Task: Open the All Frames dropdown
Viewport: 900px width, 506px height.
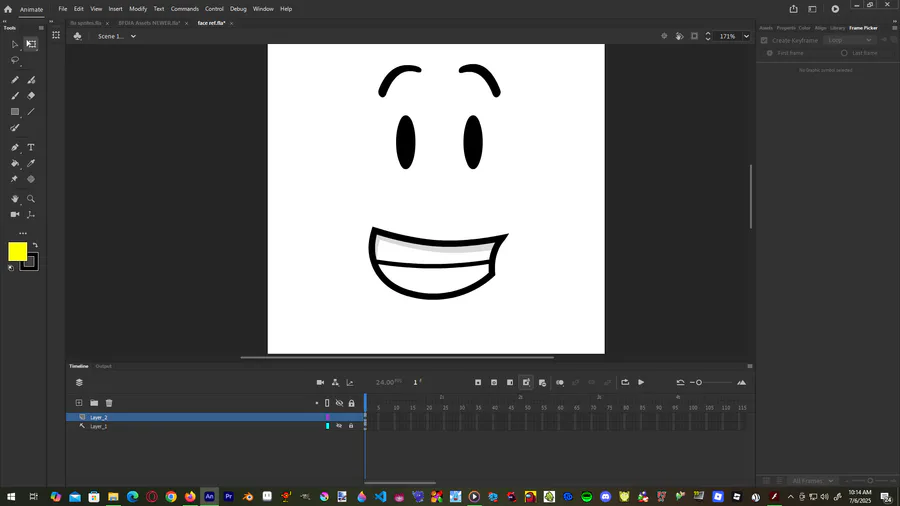Action: point(813,481)
